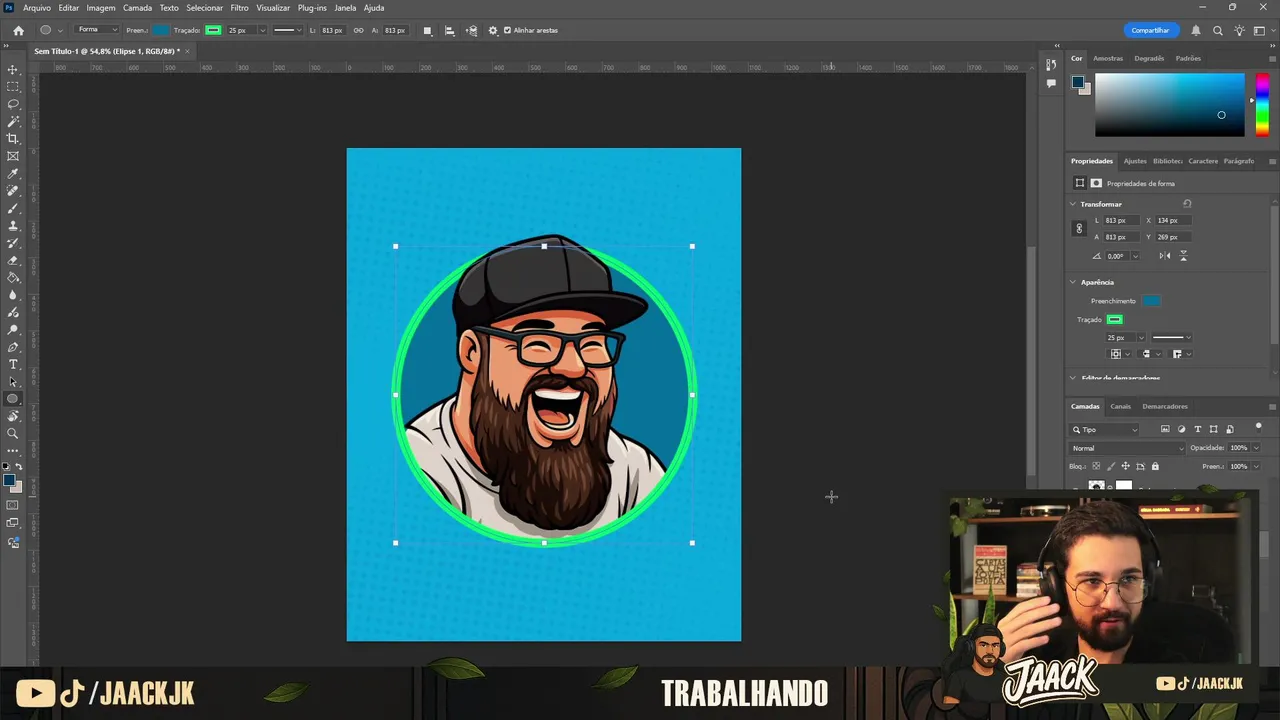This screenshot has width=1280, height=720.
Task: Select the Brush tool
Action: [x=13, y=208]
